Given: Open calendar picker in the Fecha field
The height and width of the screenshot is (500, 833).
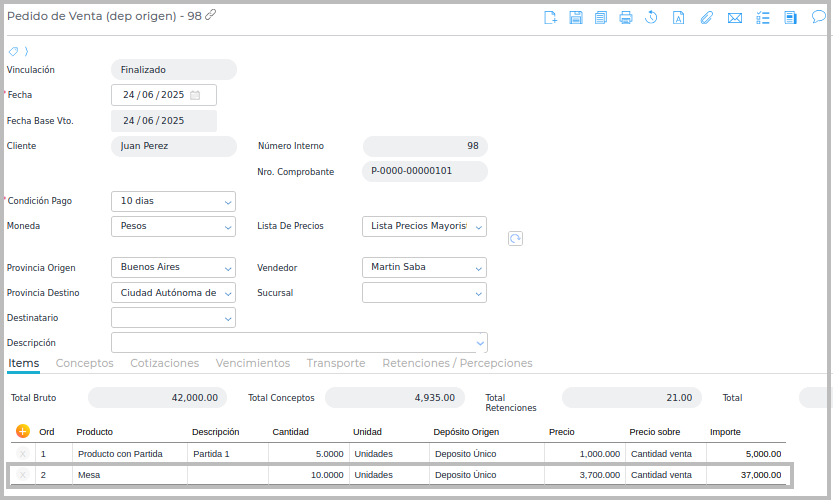Looking at the screenshot, I should (195, 95).
